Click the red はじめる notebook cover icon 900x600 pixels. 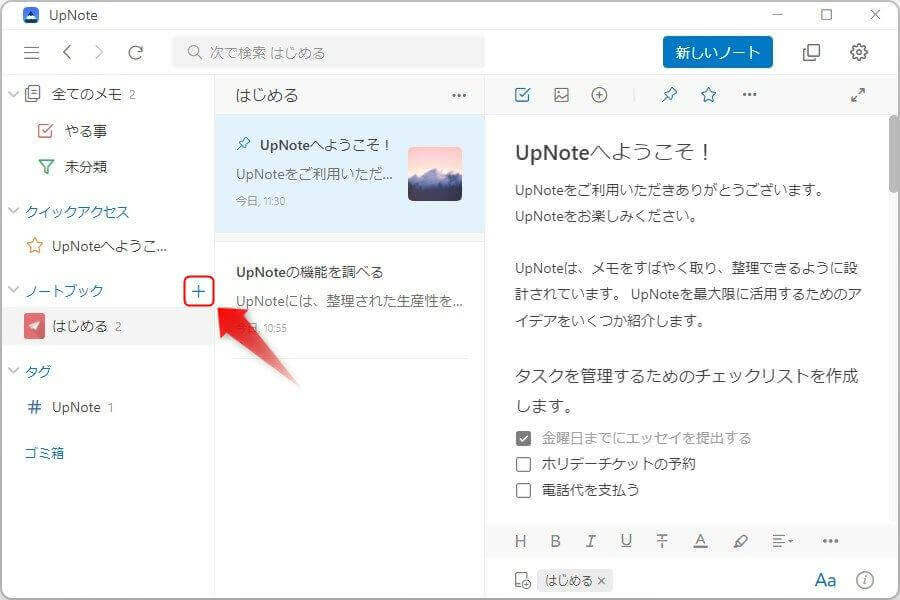point(34,327)
